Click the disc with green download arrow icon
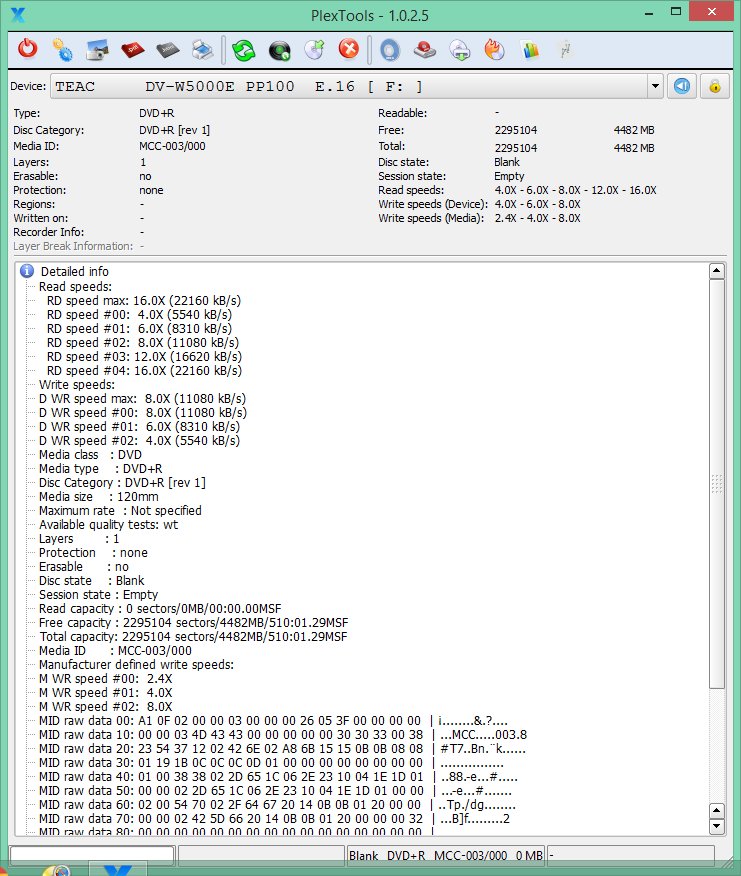Image resolution: width=741 pixels, height=876 pixels. 460,50
